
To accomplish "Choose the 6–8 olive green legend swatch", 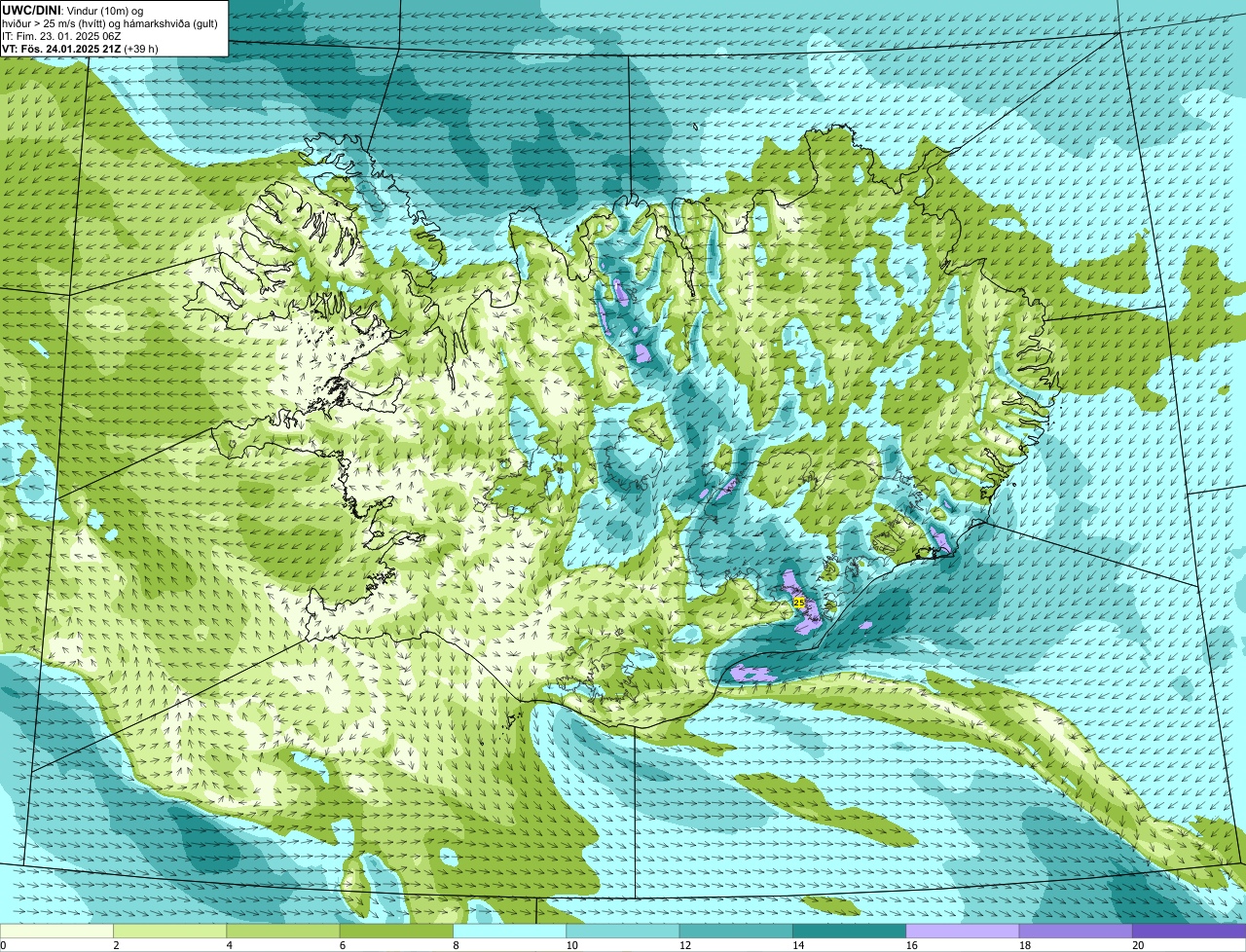I will point(396,932).
